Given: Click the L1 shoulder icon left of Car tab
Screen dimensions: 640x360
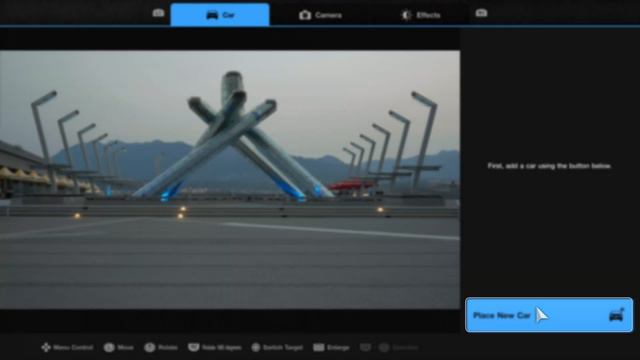Looking at the screenshot, I should coord(158,13).
